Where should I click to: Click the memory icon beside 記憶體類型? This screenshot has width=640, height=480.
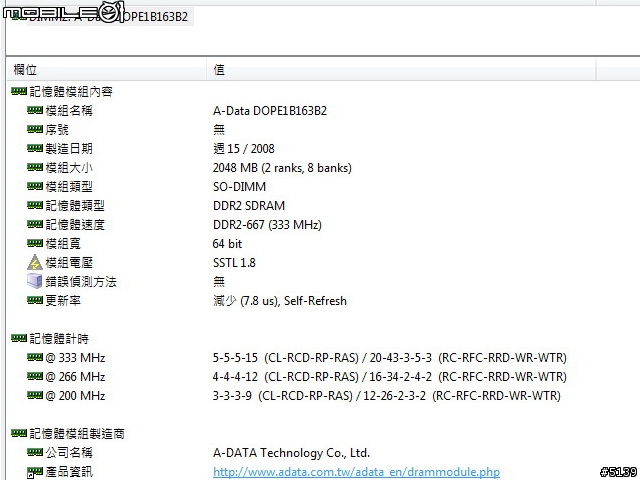pyautogui.click(x=35, y=205)
